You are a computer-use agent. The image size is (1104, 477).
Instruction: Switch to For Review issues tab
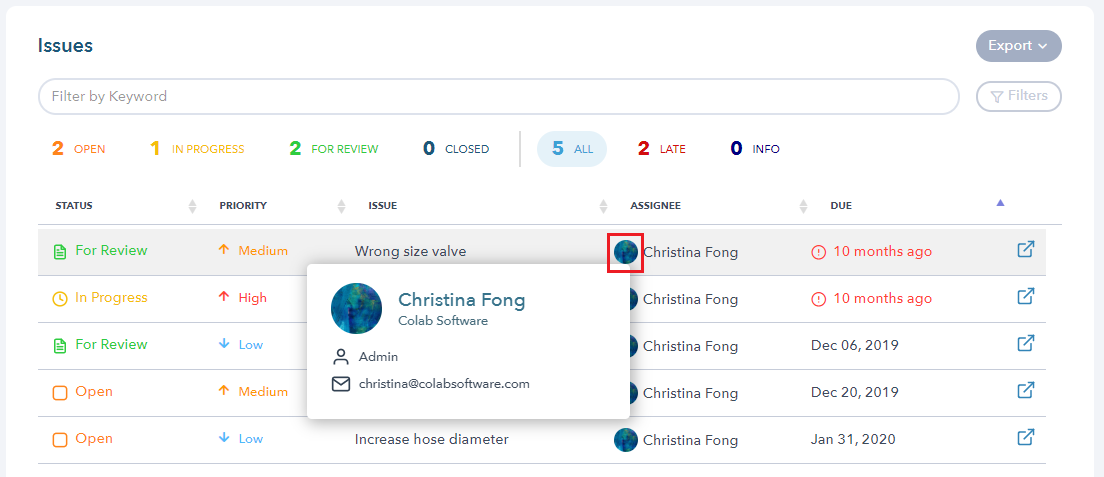pyautogui.click(x=334, y=149)
